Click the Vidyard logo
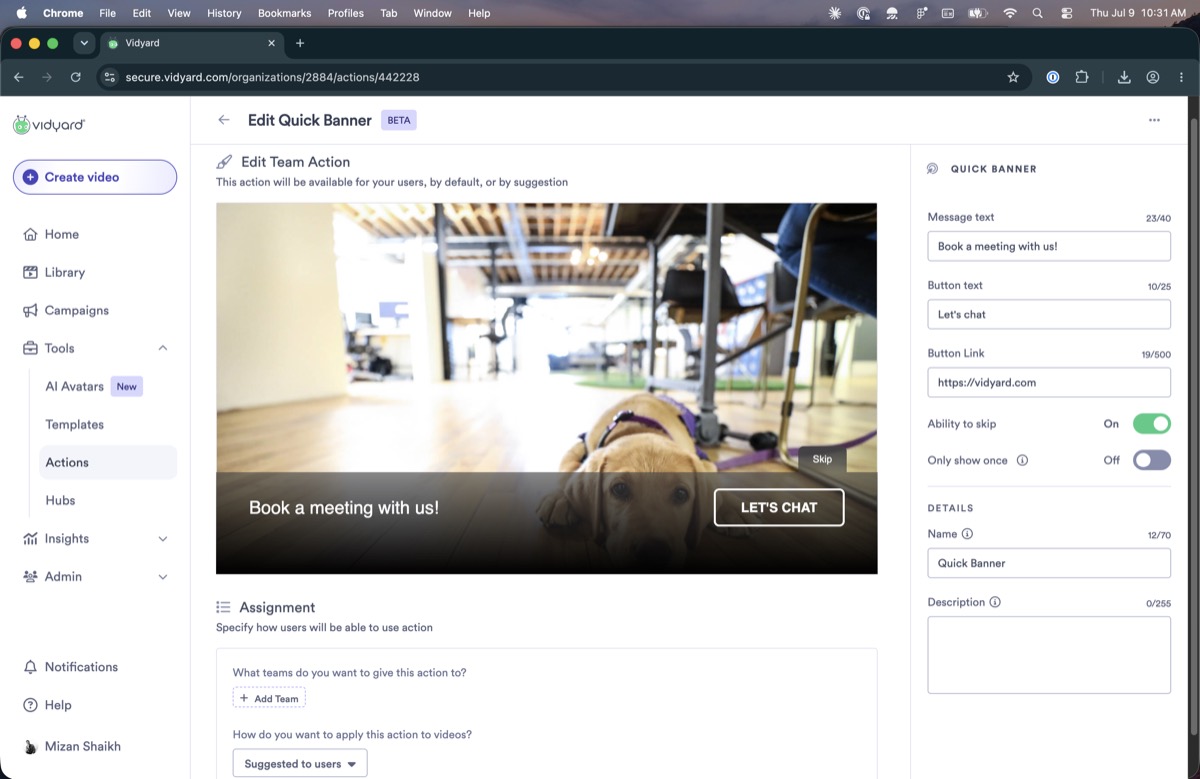This screenshot has height=779, width=1200. (49, 125)
